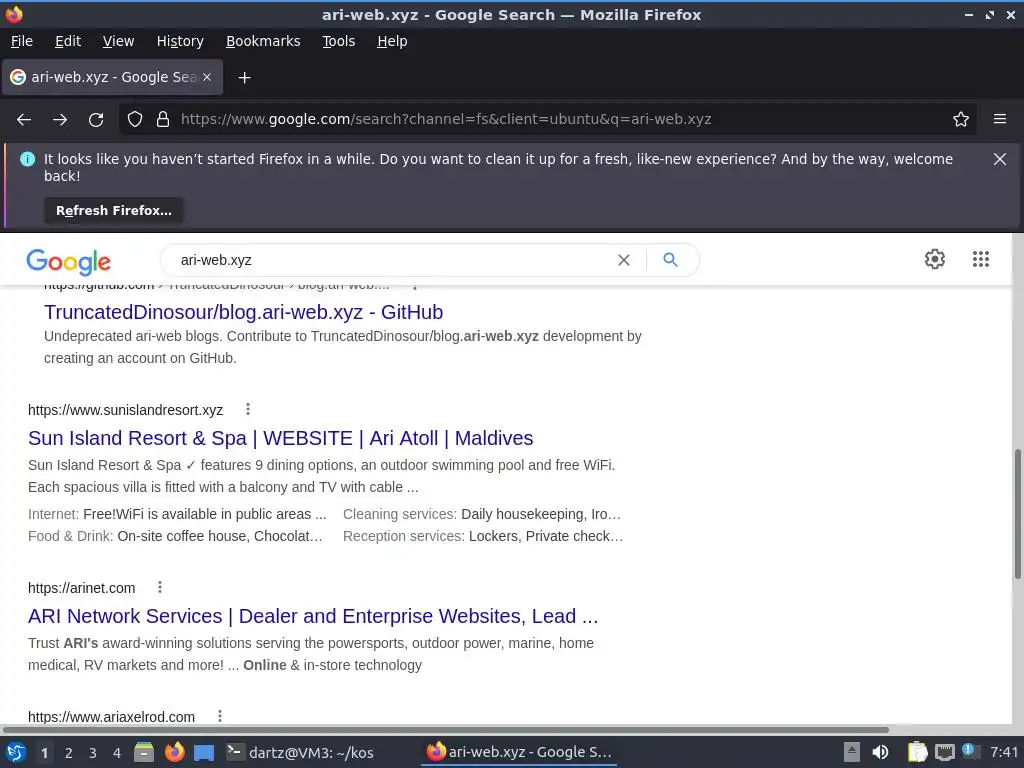Click the https://www.ariaxelrod.com URL text
1024x768 pixels.
click(112, 717)
